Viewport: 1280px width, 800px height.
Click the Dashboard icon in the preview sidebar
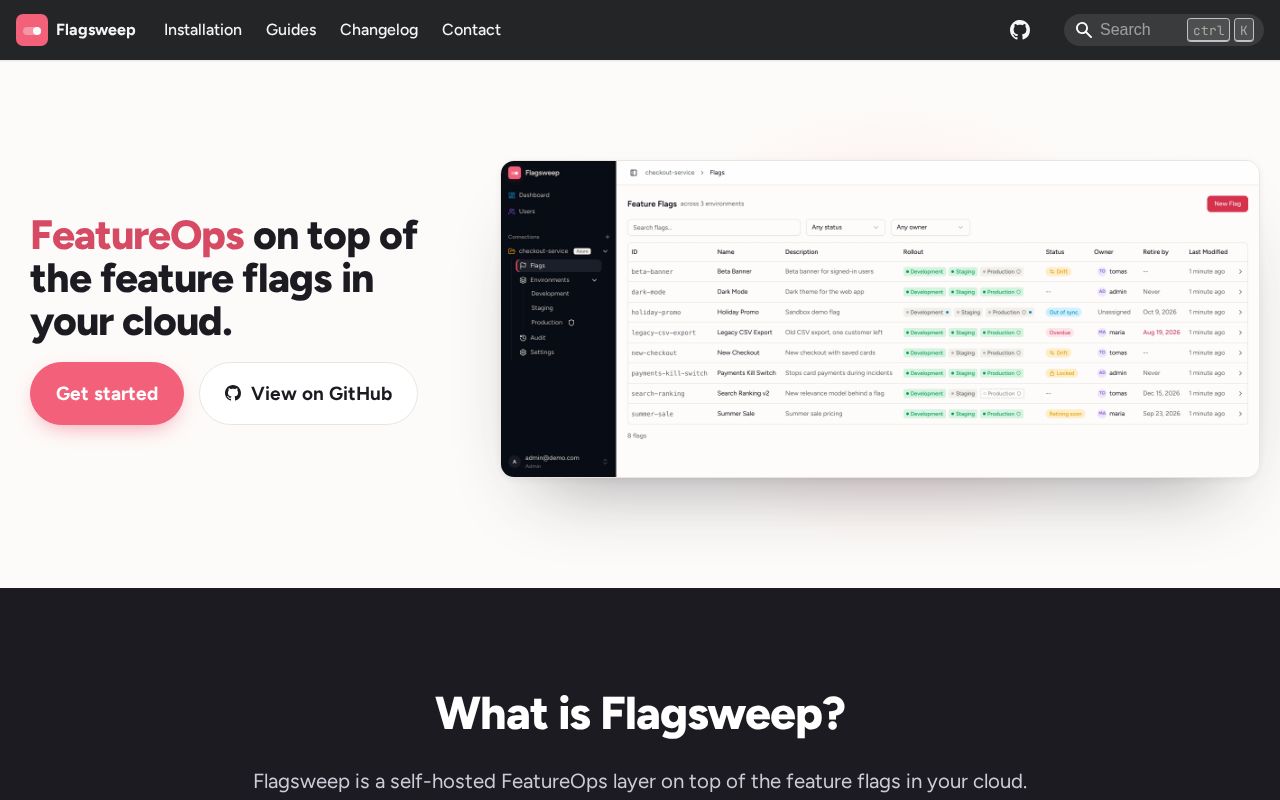coord(512,195)
